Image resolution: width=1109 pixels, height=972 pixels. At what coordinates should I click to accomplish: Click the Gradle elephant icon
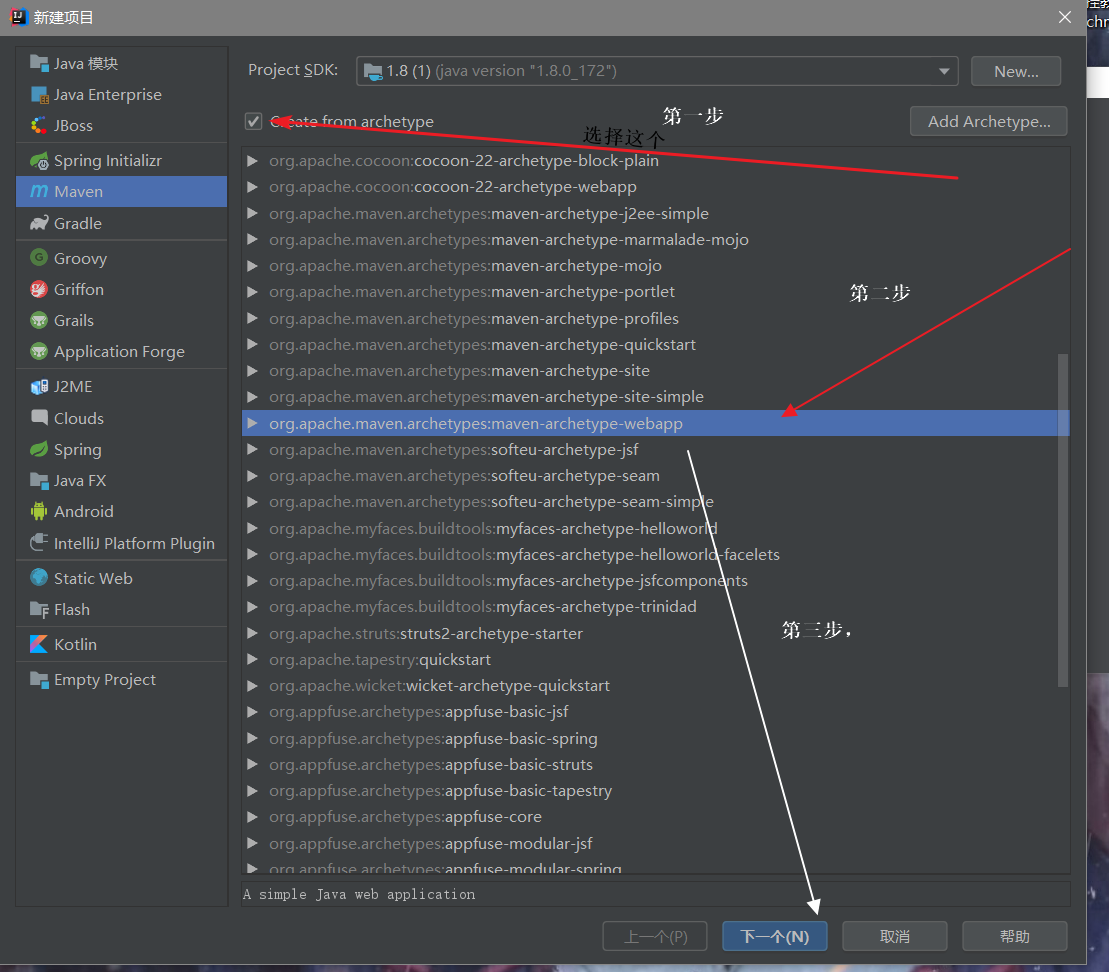[39, 224]
